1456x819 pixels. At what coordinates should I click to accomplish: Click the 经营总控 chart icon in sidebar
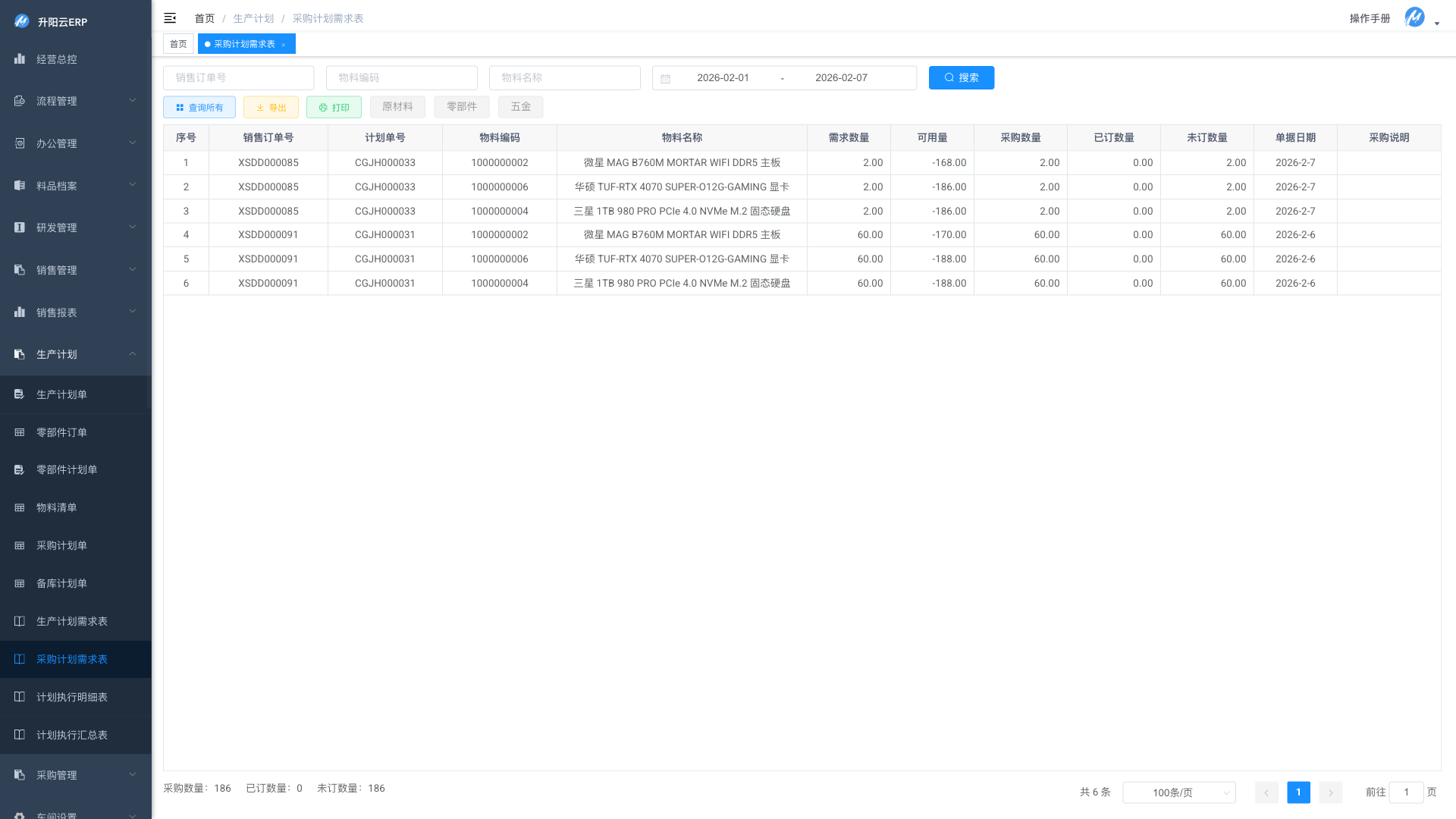[x=20, y=59]
